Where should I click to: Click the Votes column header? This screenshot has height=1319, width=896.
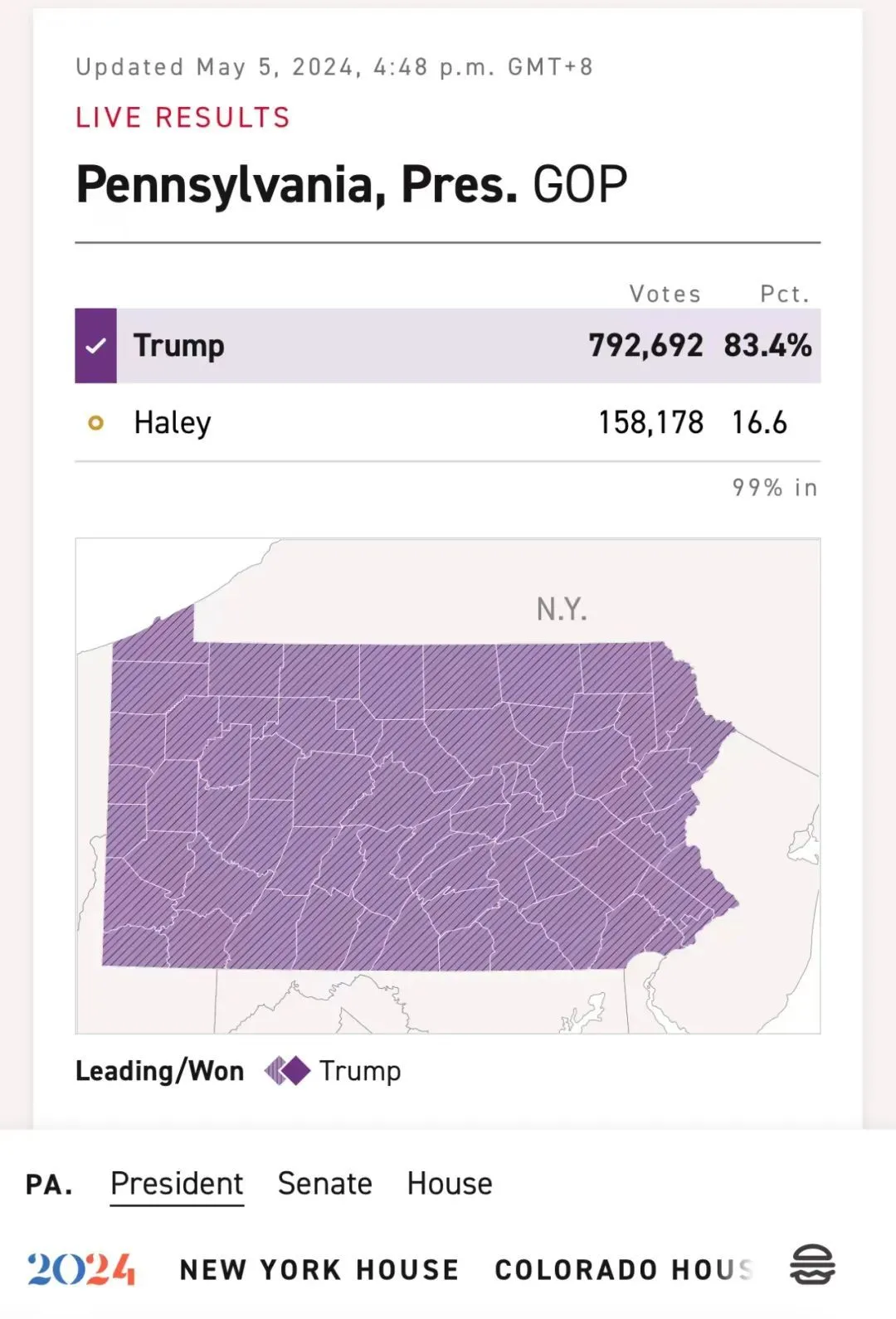[665, 294]
